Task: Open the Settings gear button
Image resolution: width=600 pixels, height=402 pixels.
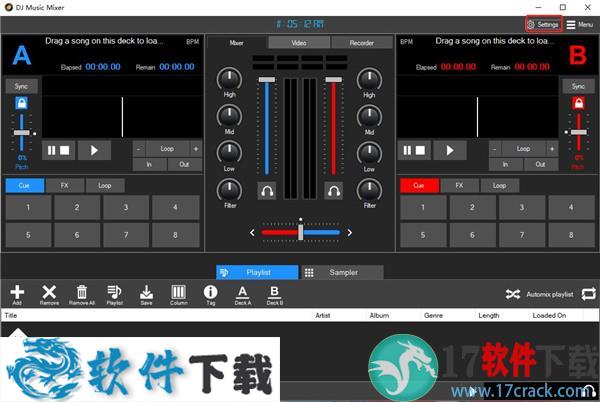Action: [x=543, y=24]
